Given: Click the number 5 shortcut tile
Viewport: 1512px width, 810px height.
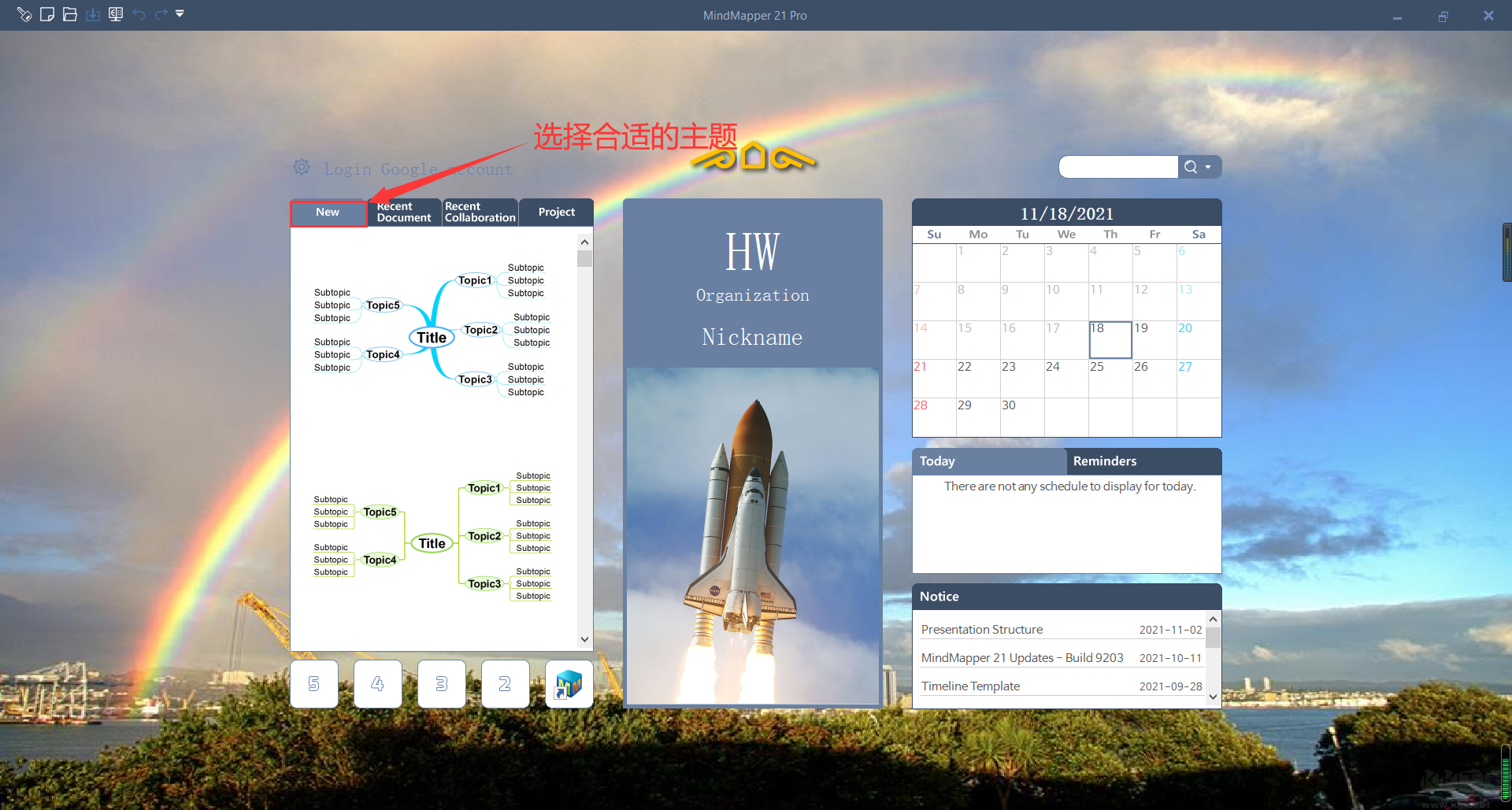Looking at the screenshot, I should click(x=314, y=684).
